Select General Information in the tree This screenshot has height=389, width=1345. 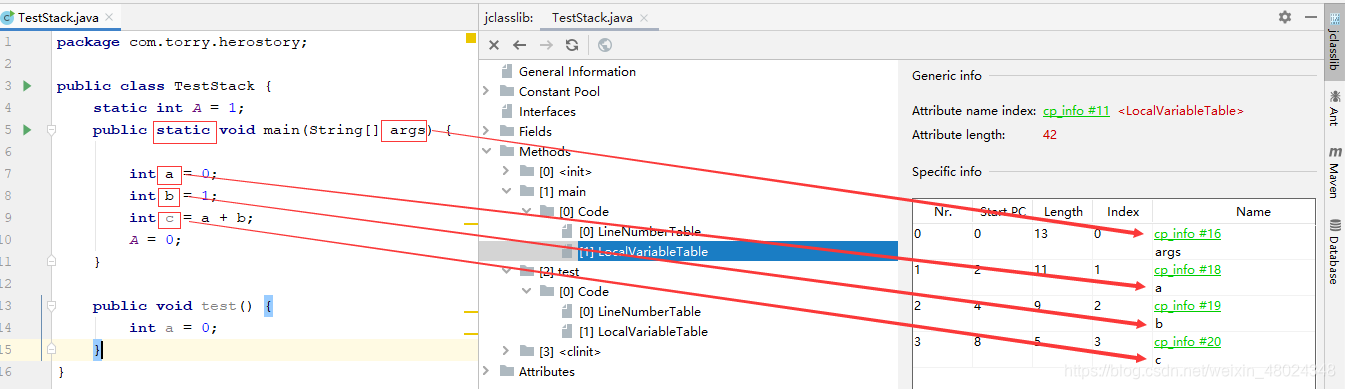click(x=577, y=71)
